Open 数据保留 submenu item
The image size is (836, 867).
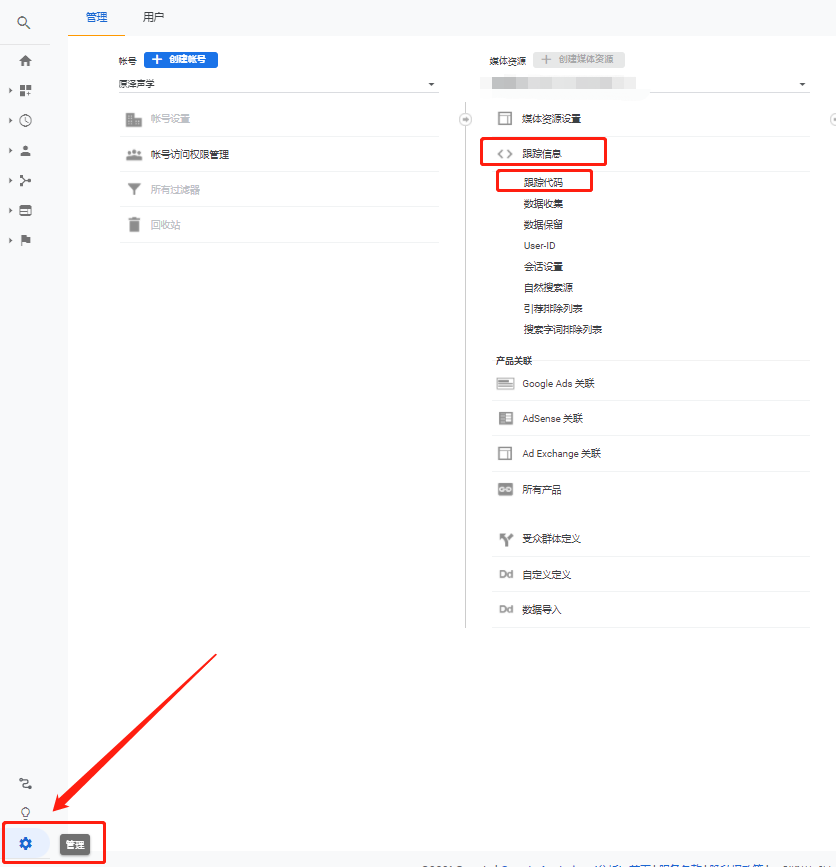pyautogui.click(x=543, y=224)
